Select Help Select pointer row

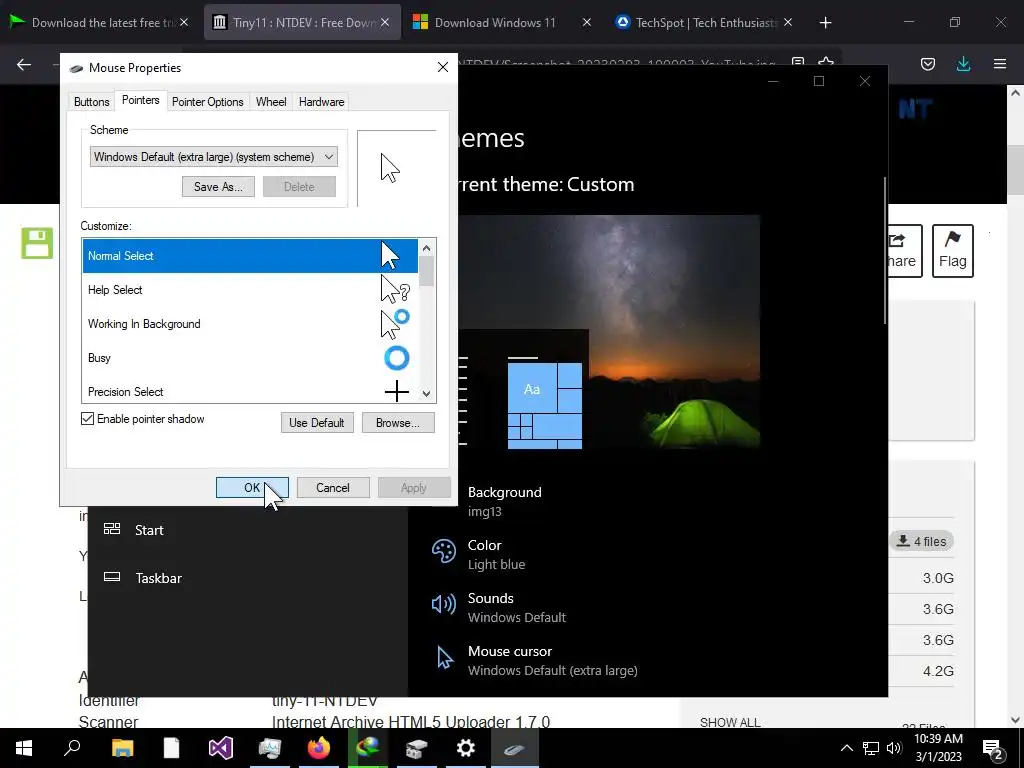250,290
